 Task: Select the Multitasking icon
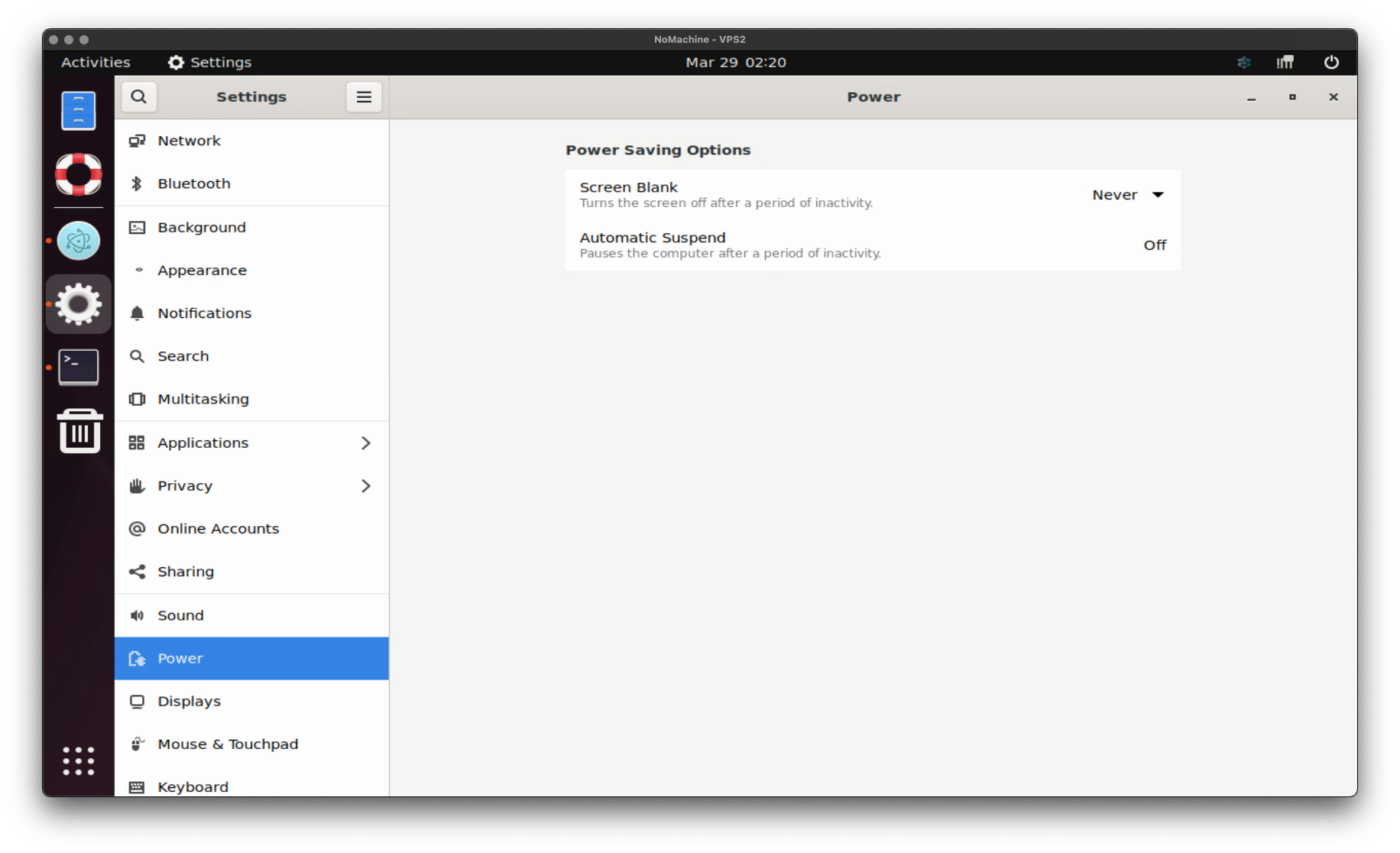point(138,399)
